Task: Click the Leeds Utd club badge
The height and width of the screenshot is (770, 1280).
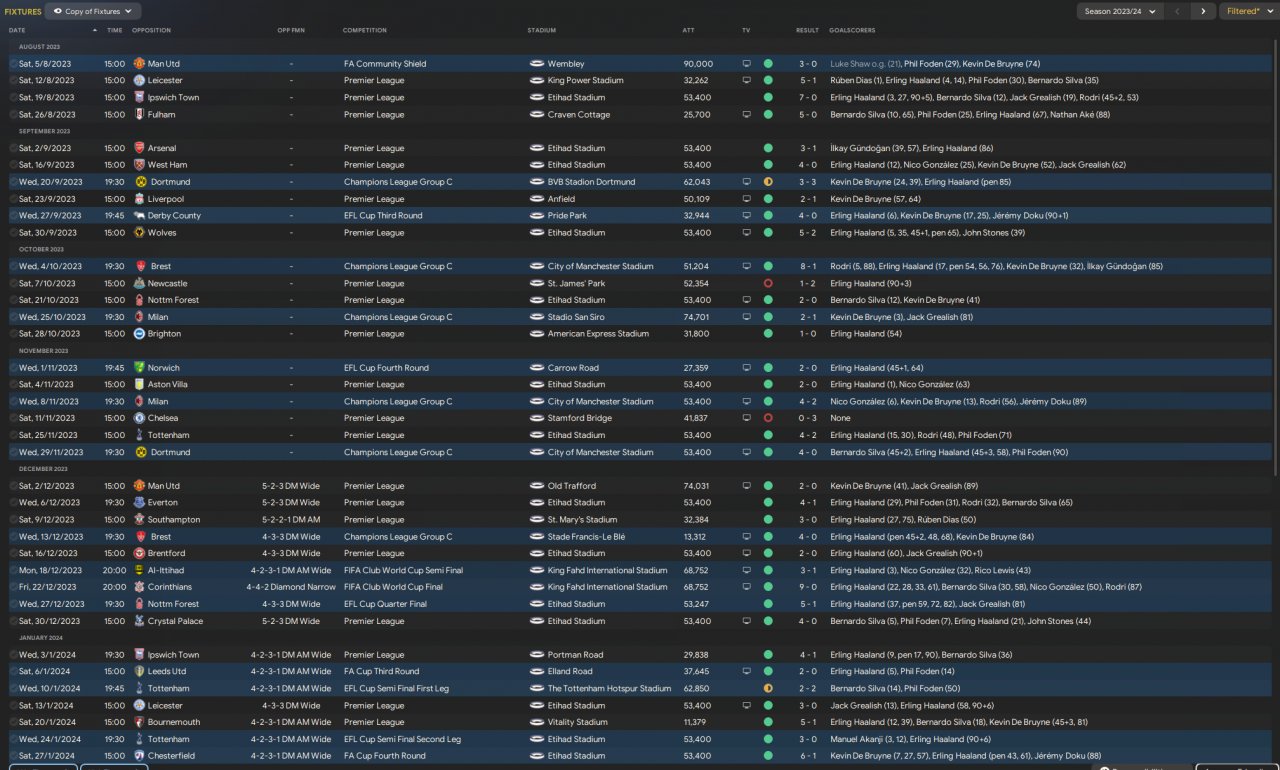Action: coord(139,672)
